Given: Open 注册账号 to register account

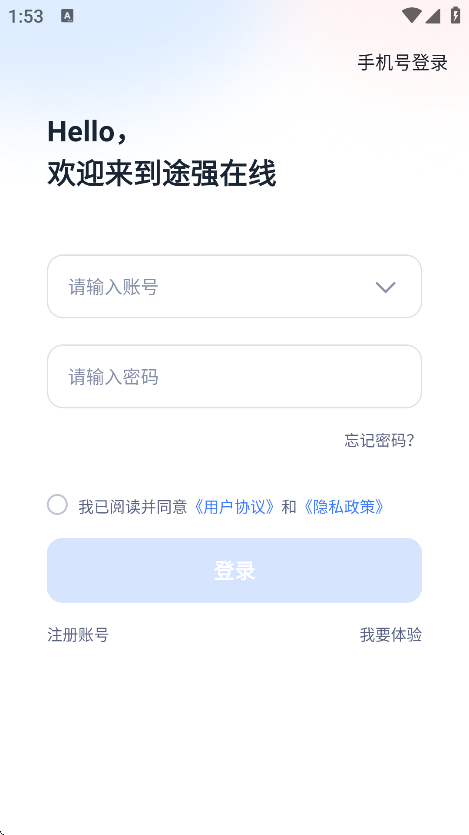Looking at the screenshot, I should tap(78, 635).
